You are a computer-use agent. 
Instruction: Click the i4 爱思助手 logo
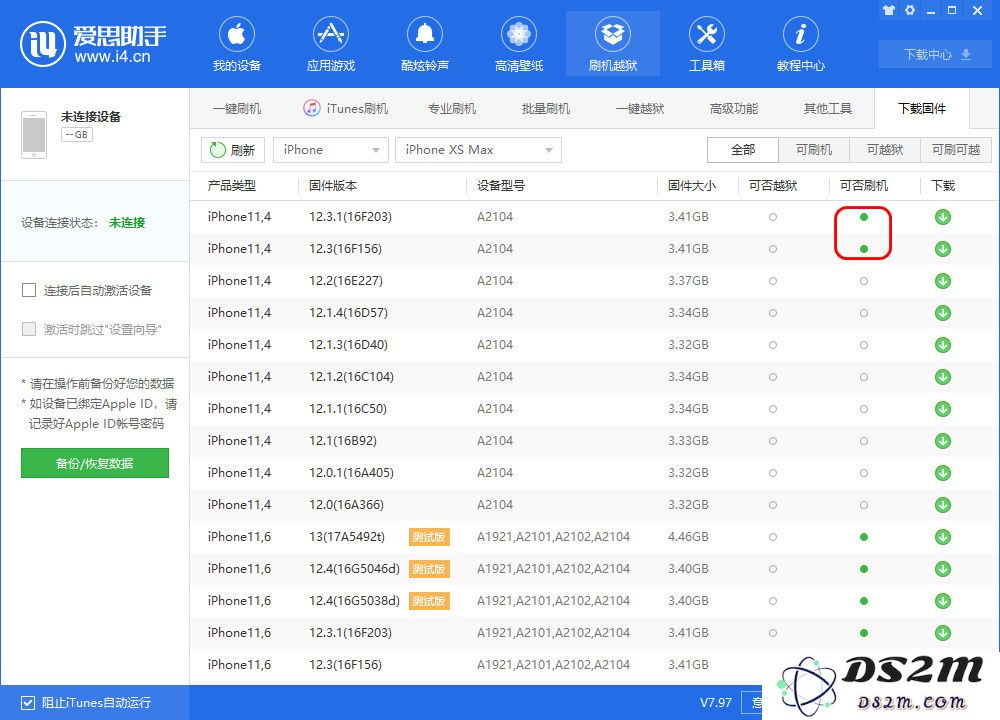(93, 43)
